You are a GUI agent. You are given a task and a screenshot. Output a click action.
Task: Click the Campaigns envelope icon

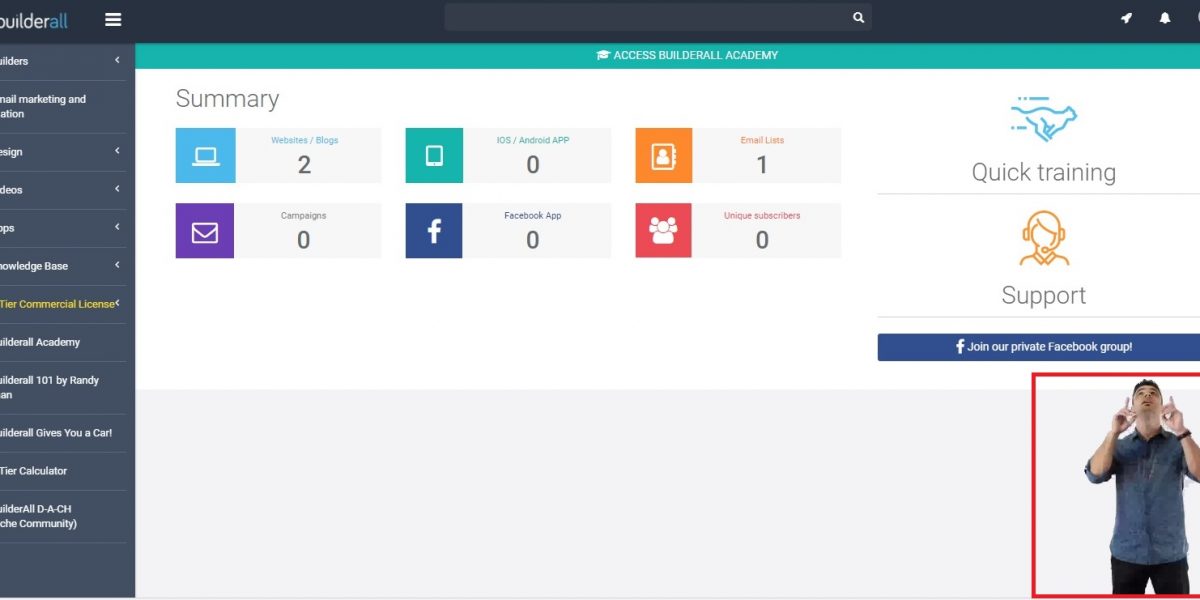(x=205, y=231)
